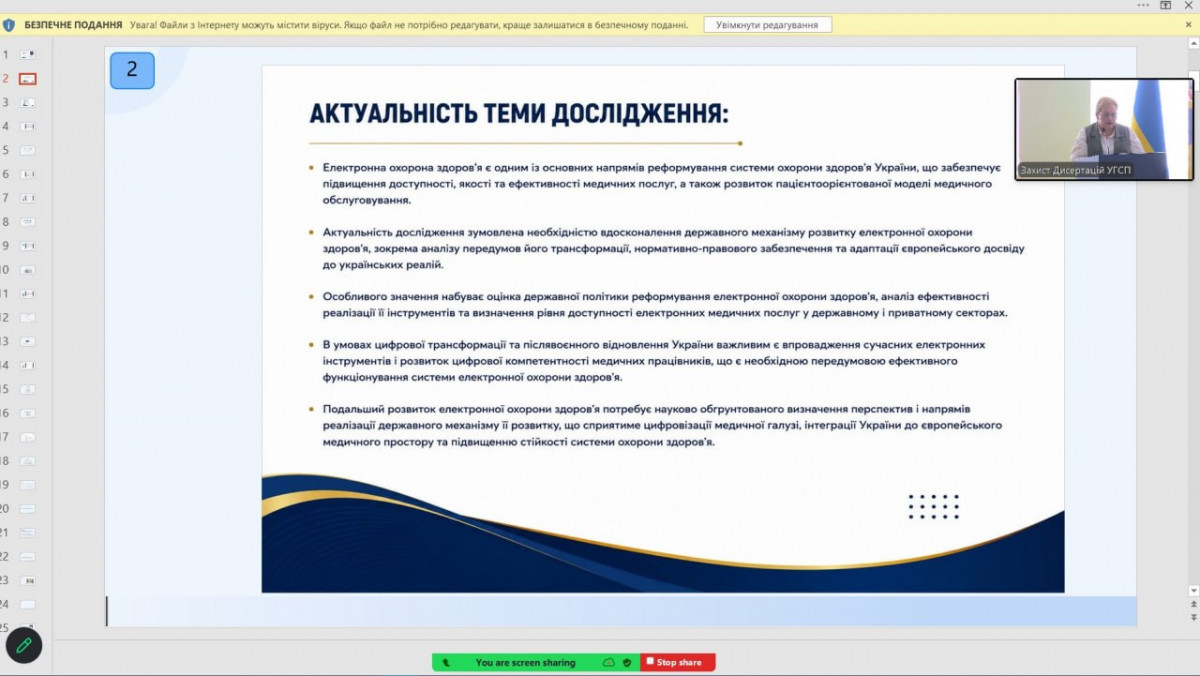Click the phone icon in sharing bar
The height and width of the screenshot is (676, 1200).
446,662
